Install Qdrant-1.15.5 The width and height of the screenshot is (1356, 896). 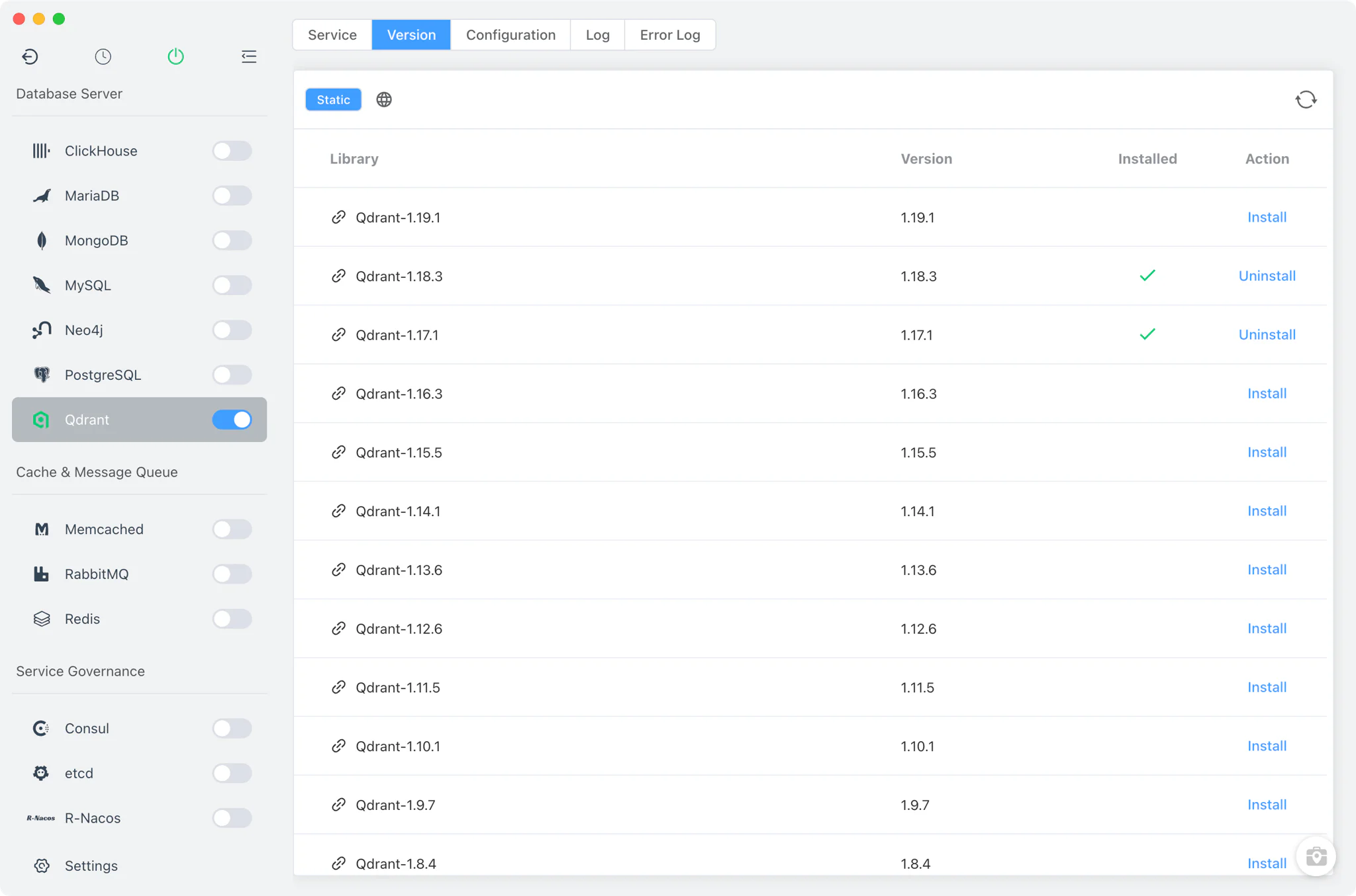pyautogui.click(x=1267, y=453)
